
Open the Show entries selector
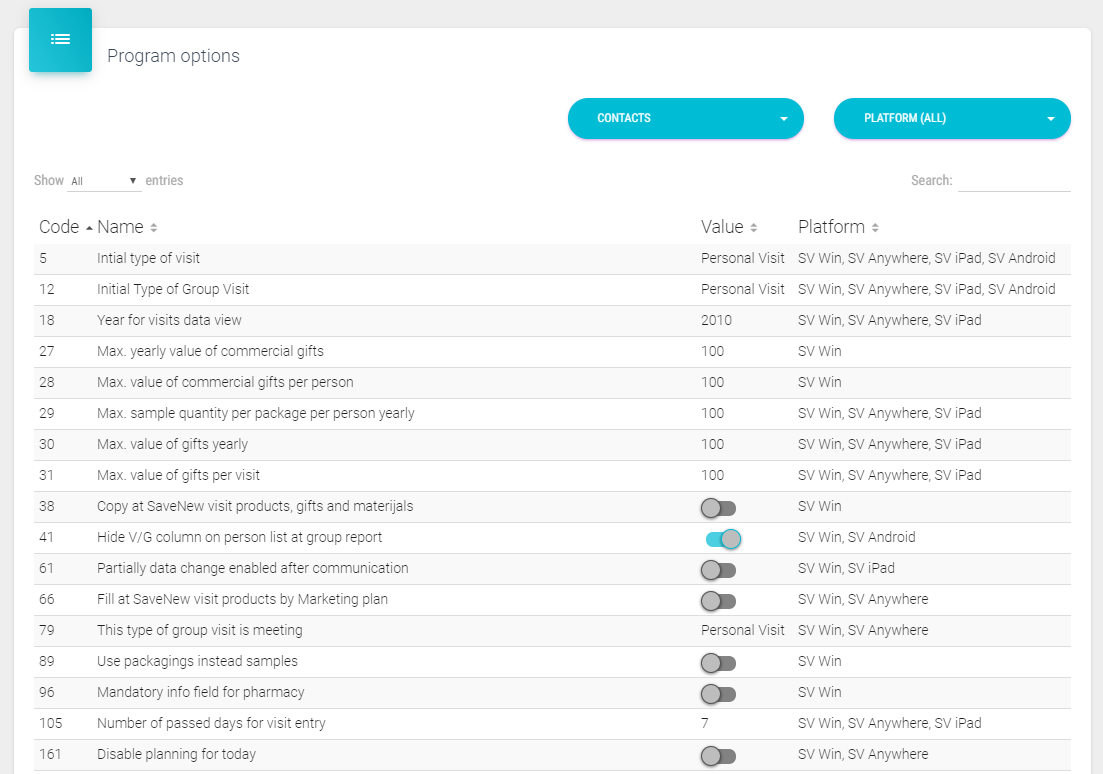(x=103, y=181)
